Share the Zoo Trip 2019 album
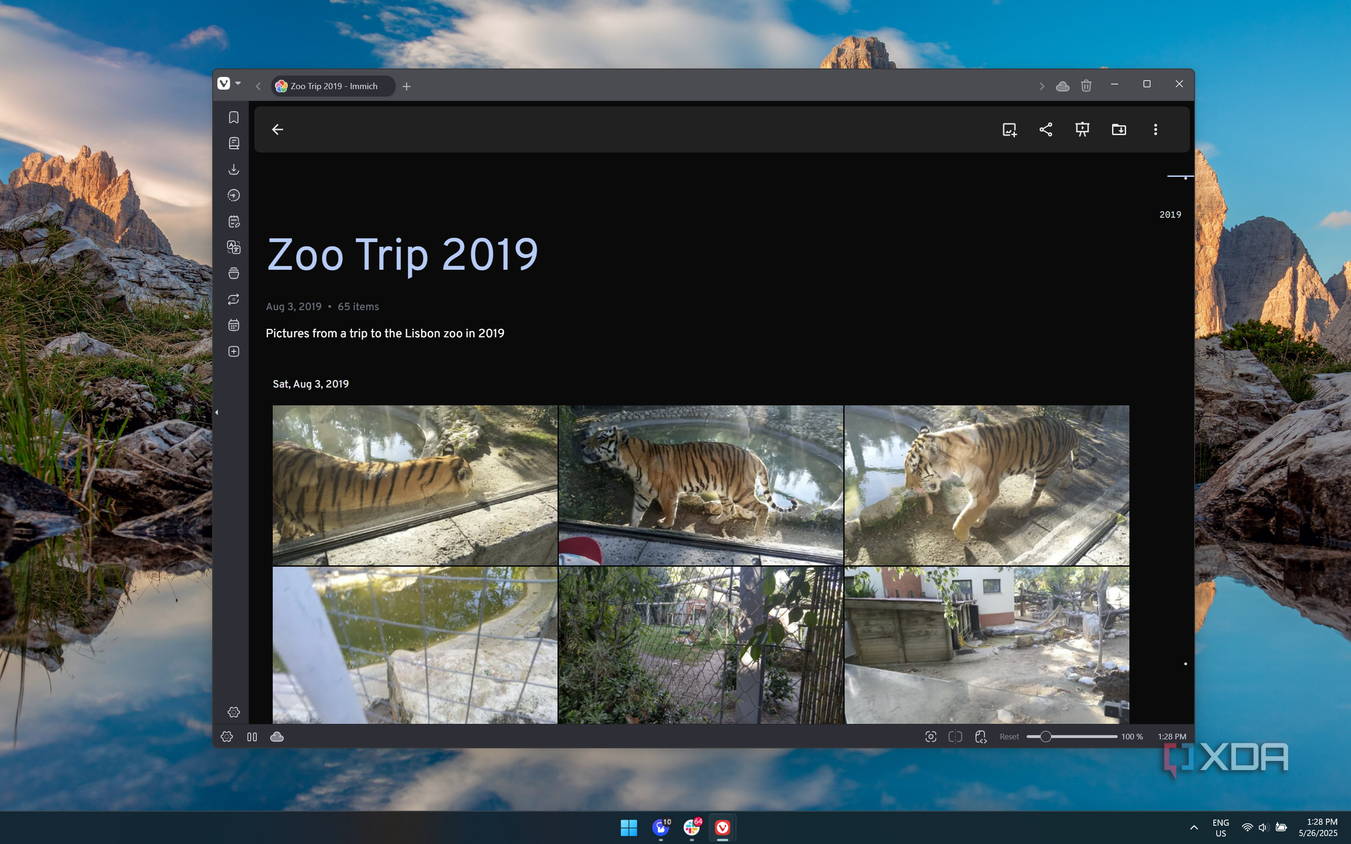1351x844 pixels. pyautogui.click(x=1046, y=129)
